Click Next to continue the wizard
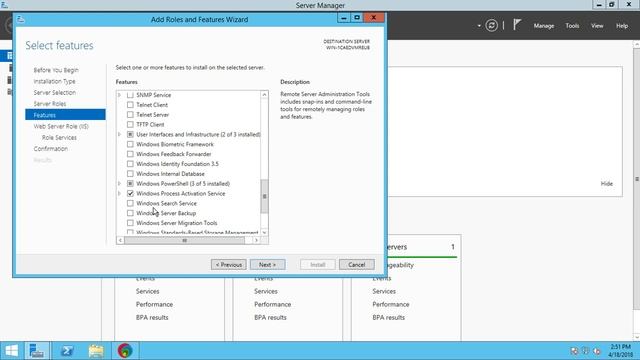This screenshot has height=360, width=640. 267,264
